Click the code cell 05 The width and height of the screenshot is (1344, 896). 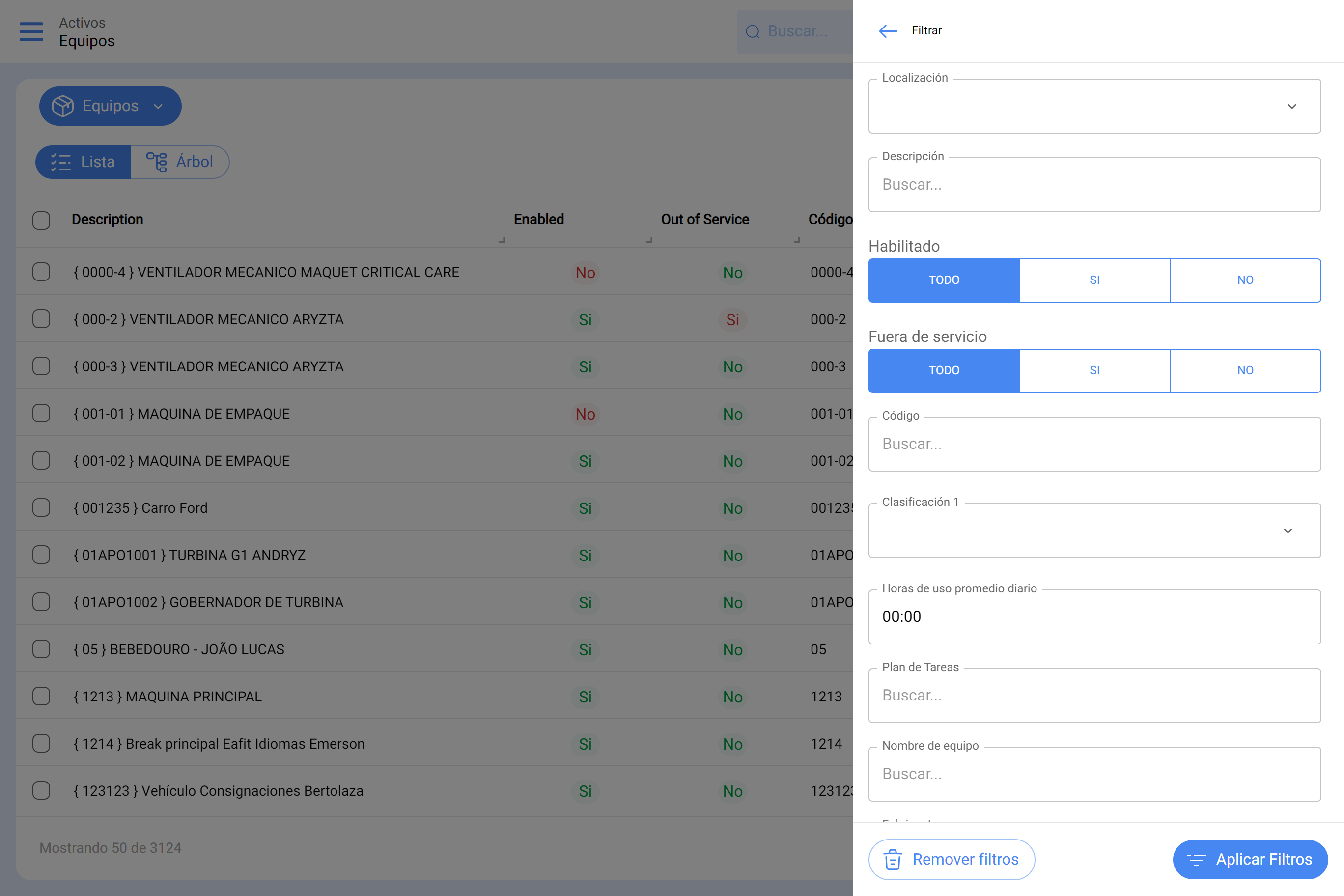818,649
